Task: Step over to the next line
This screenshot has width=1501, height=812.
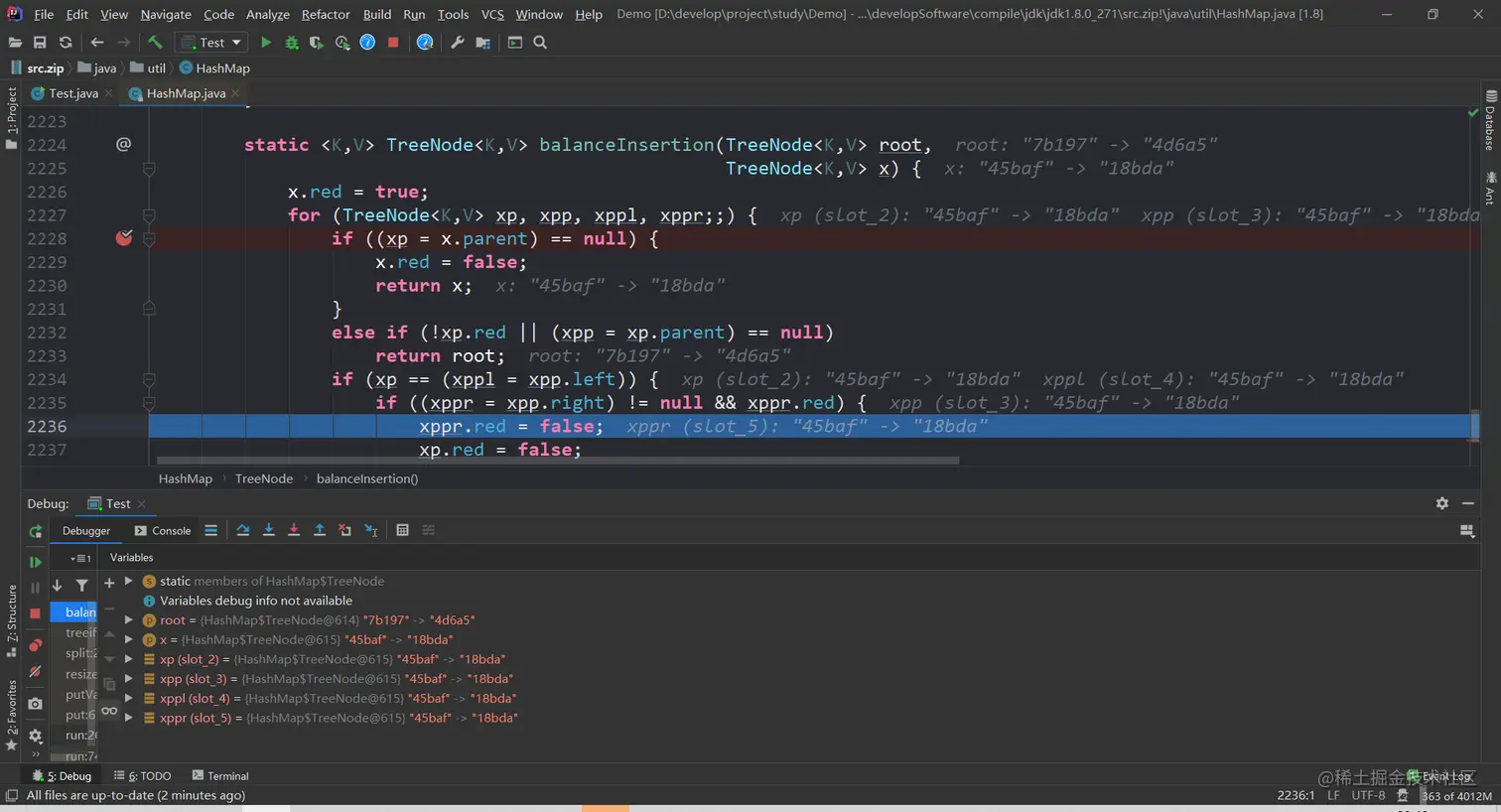Action: point(243,530)
